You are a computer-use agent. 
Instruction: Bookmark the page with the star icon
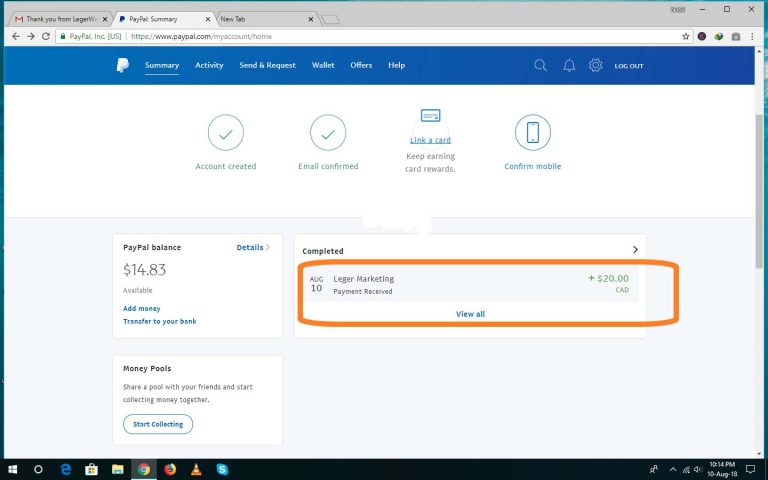coord(686,36)
